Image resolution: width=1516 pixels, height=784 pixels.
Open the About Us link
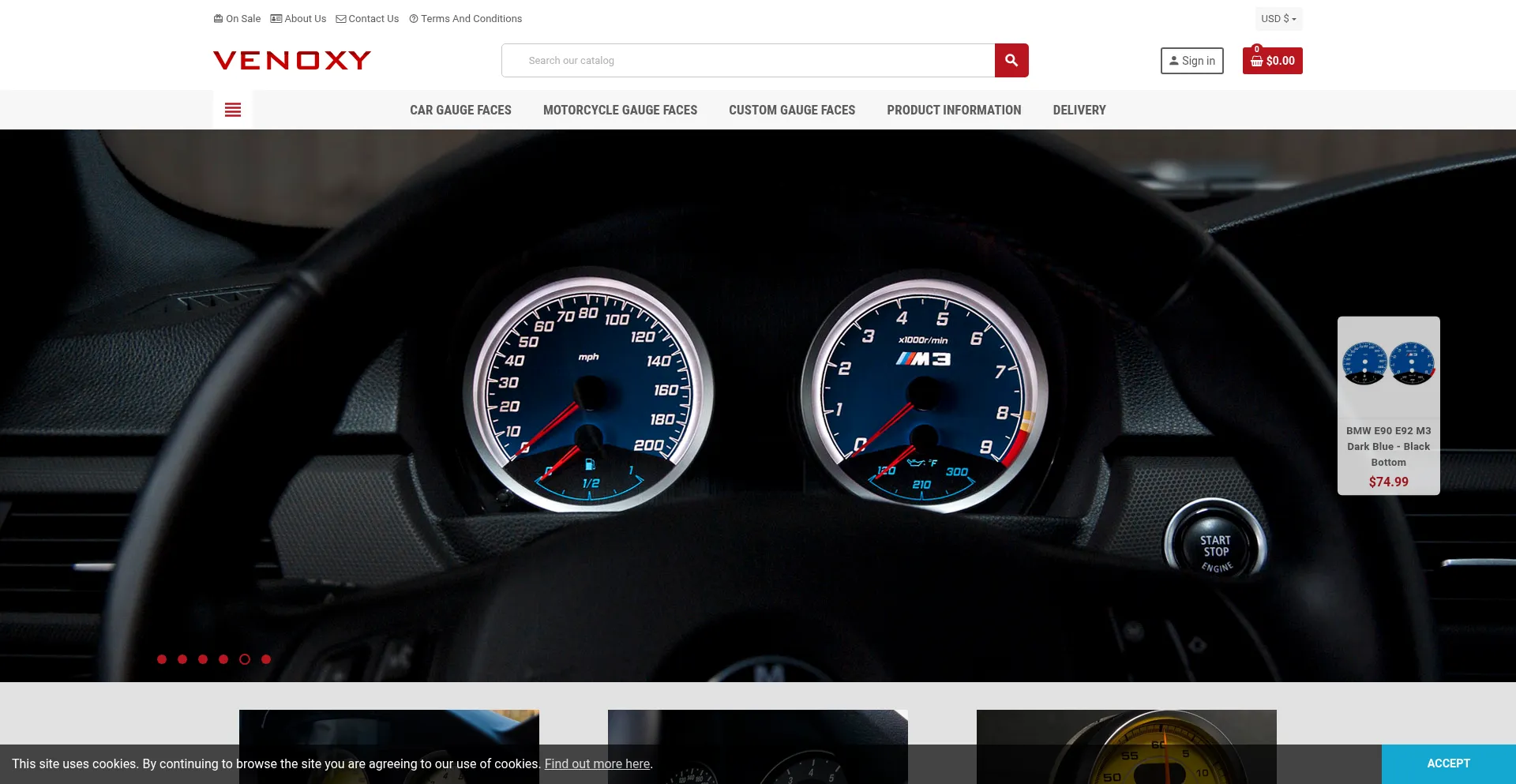pyautogui.click(x=298, y=18)
